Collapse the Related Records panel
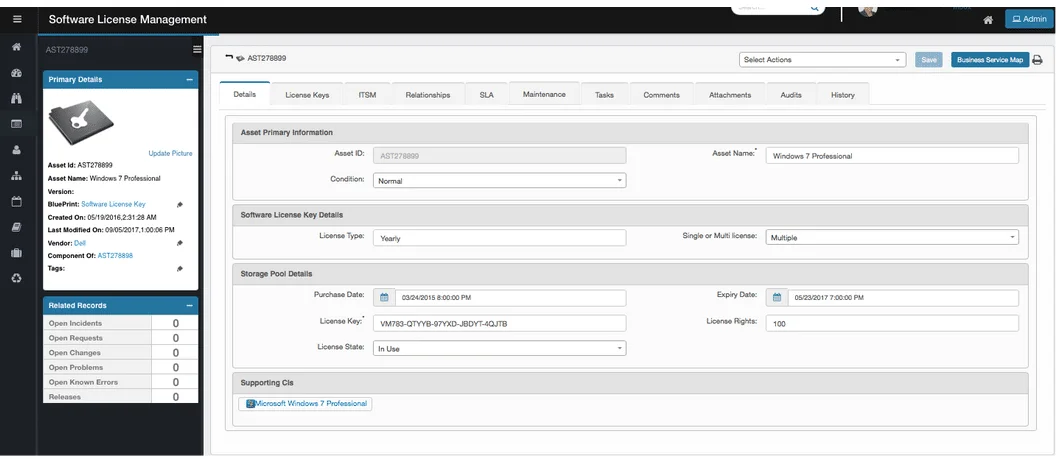 pyautogui.click(x=190, y=305)
